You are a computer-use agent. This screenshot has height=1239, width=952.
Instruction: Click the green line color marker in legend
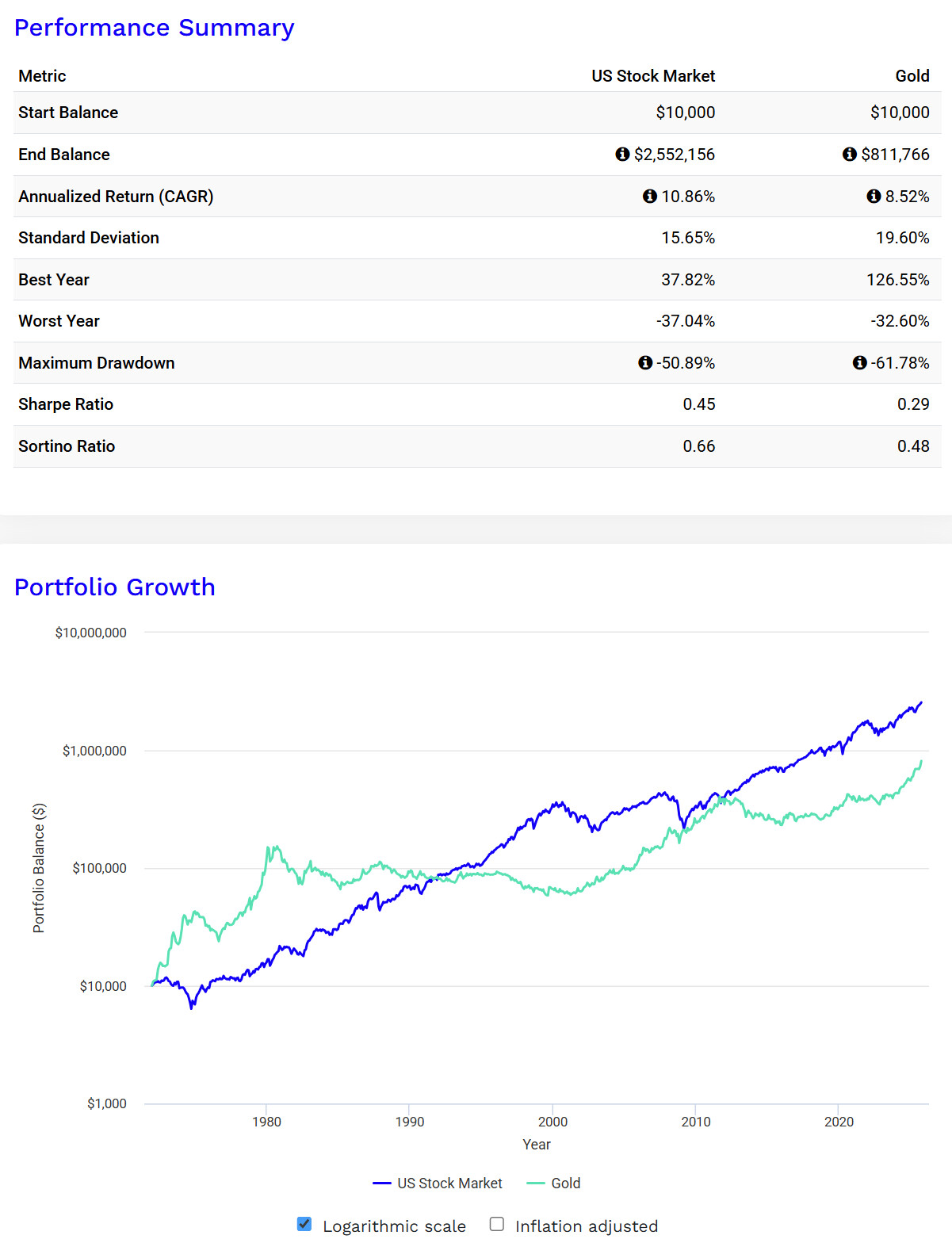point(536,1184)
